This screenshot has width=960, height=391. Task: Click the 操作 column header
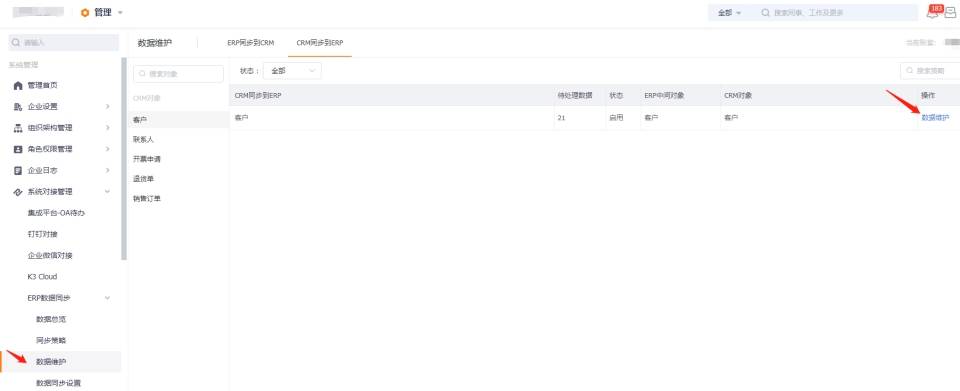point(928,95)
